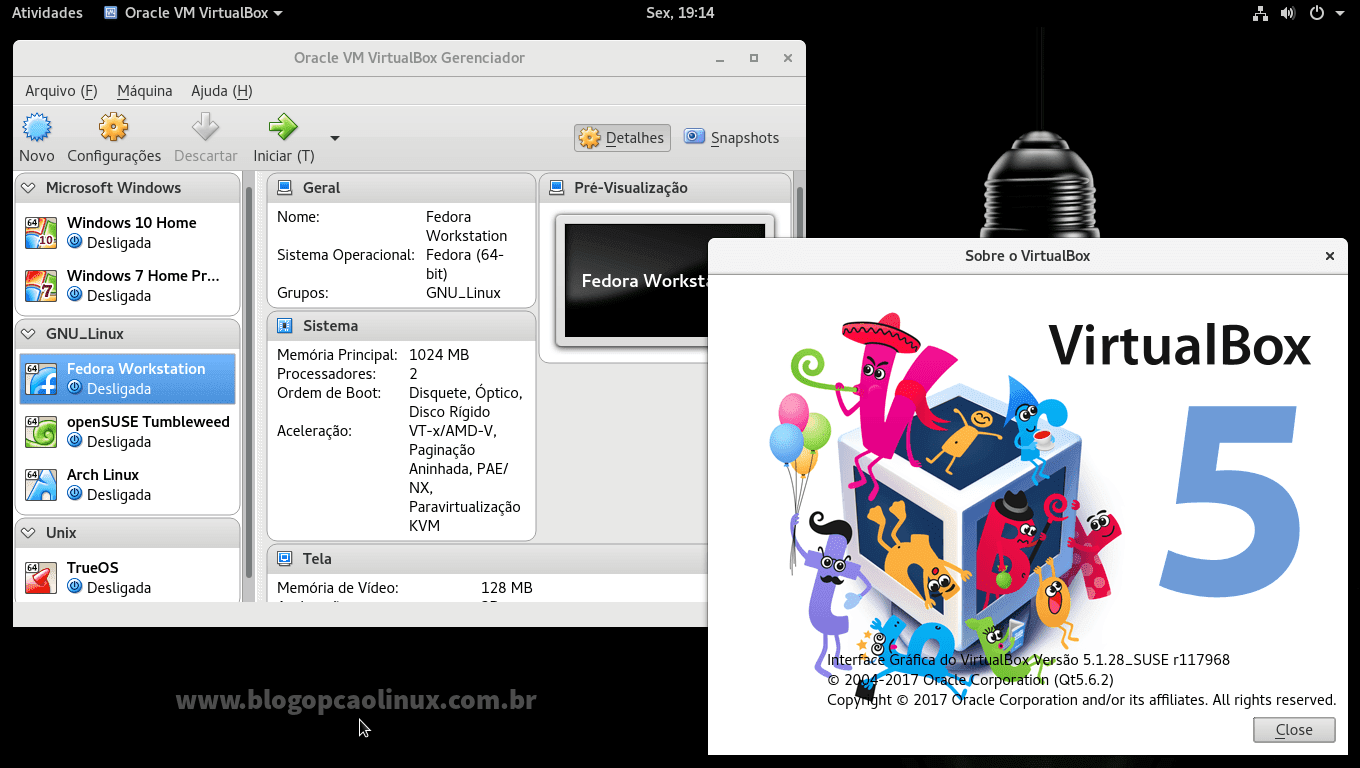
Task: Click the top bar clock Sex, 19:14
Action: pyautogui.click(x=680, y=13)
